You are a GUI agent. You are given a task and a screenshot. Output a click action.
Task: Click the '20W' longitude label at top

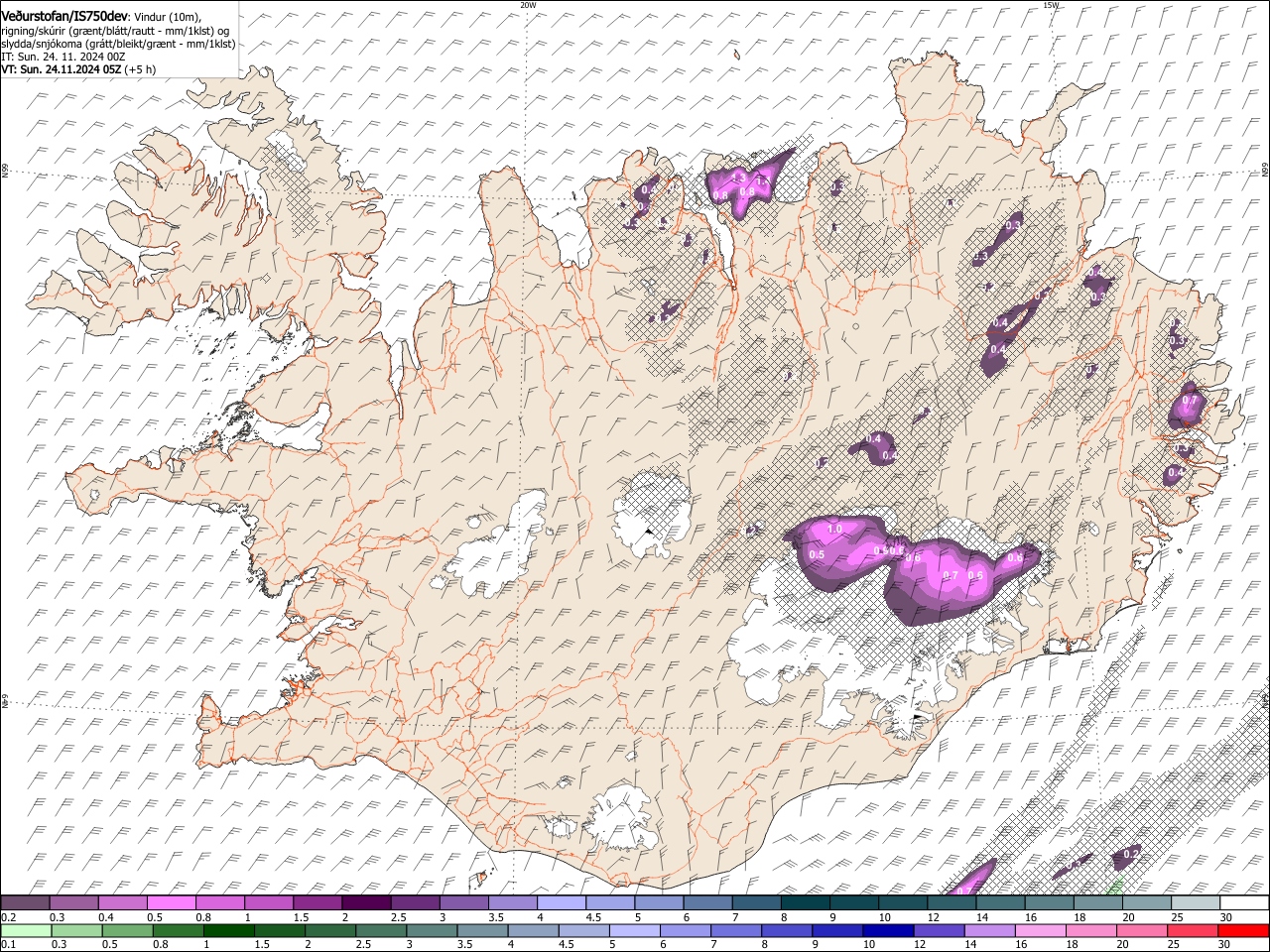528,5
